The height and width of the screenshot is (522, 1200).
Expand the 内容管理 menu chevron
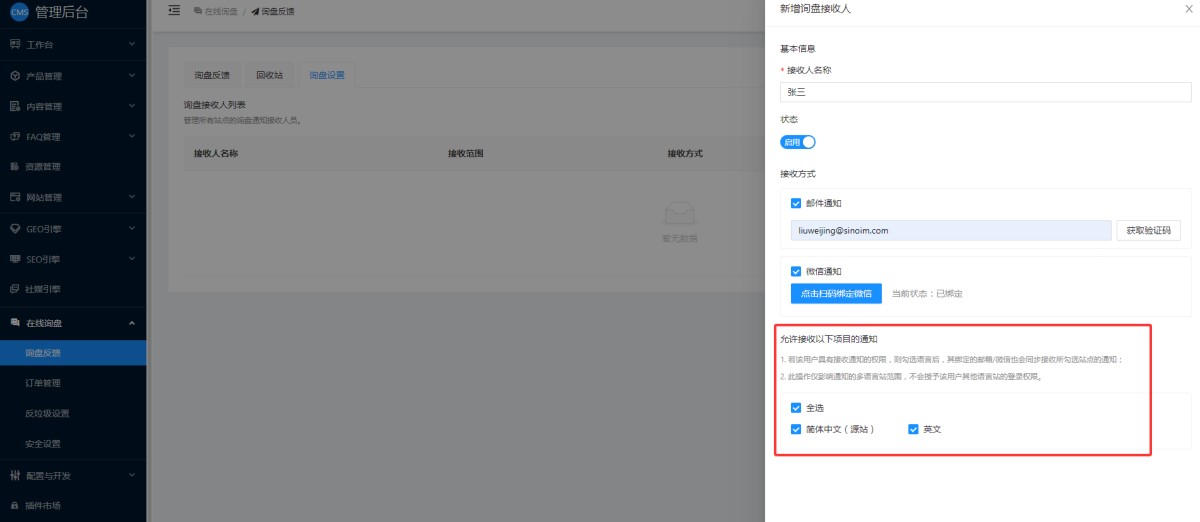pos(132,106)
